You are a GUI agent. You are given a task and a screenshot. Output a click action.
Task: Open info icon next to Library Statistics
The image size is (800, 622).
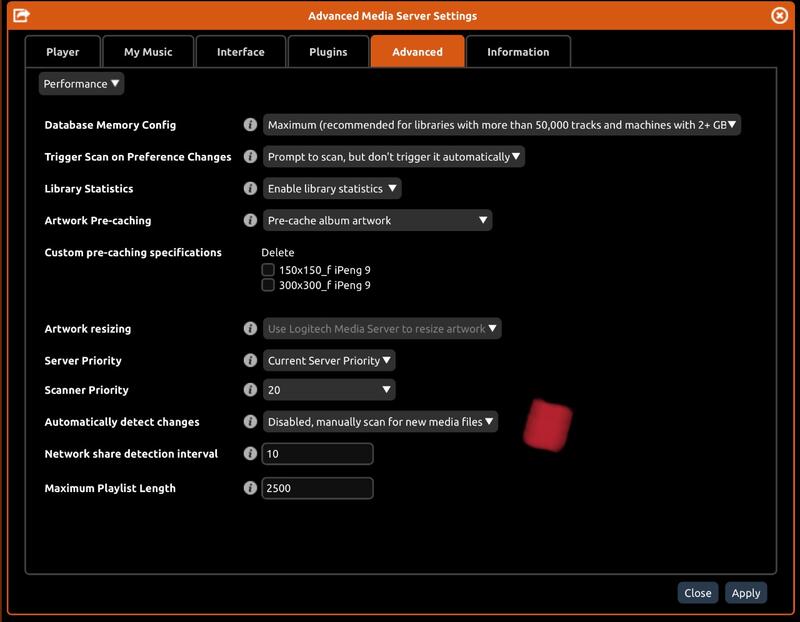(x=250, y=188)
